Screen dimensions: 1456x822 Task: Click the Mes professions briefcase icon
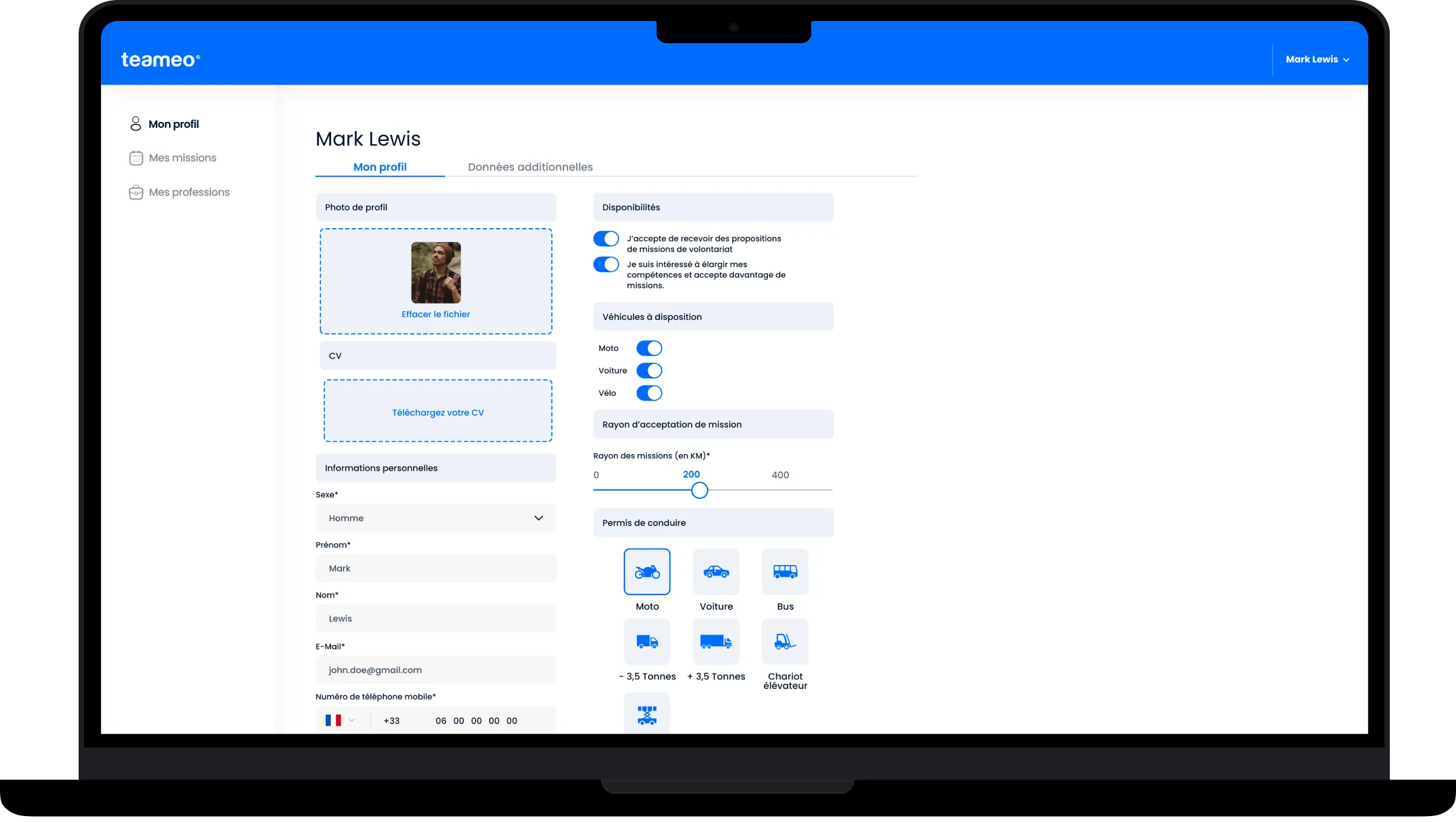pos(136,192)
